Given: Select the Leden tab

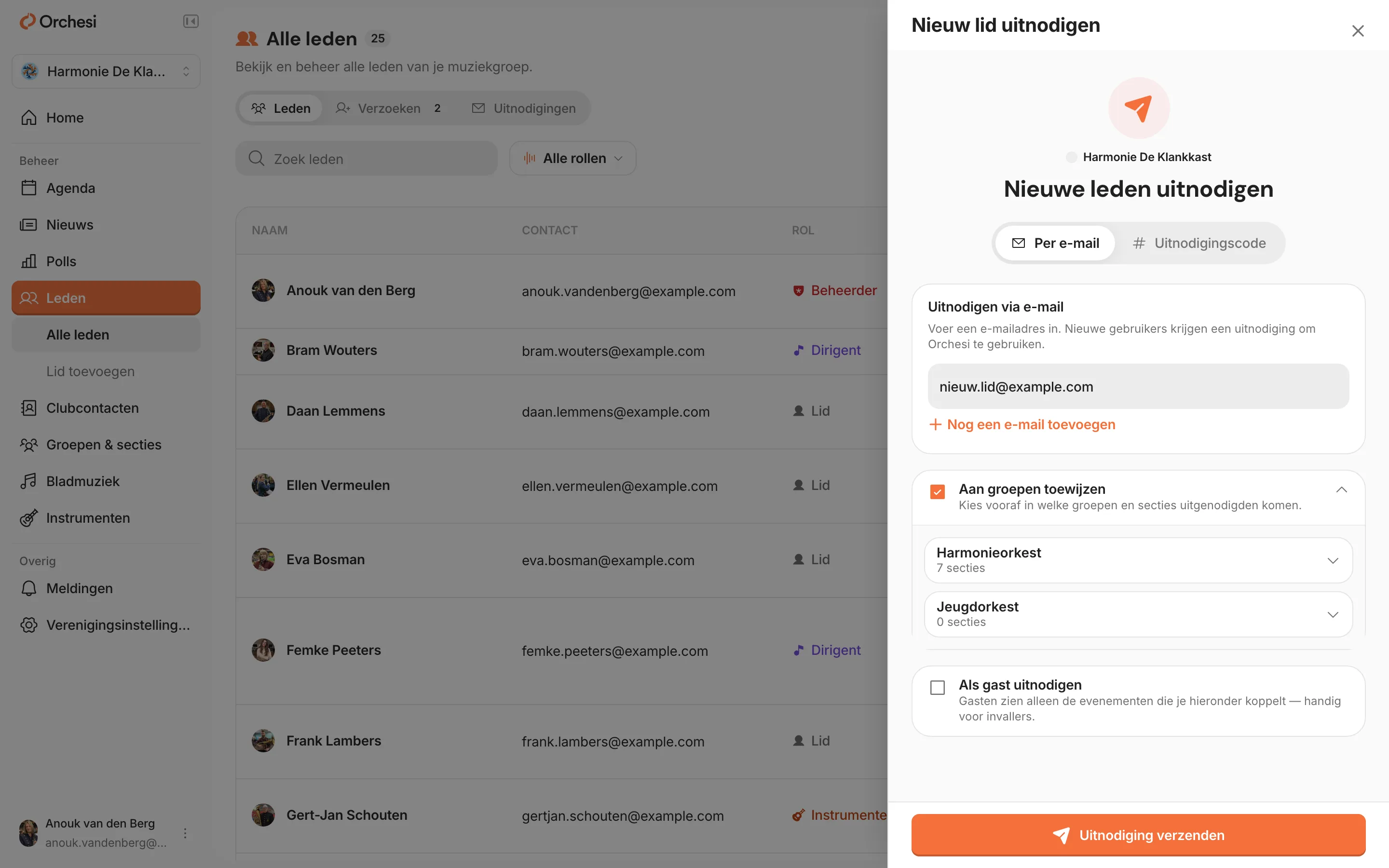Looking at the screenshot, I should [x=280, y=108].
